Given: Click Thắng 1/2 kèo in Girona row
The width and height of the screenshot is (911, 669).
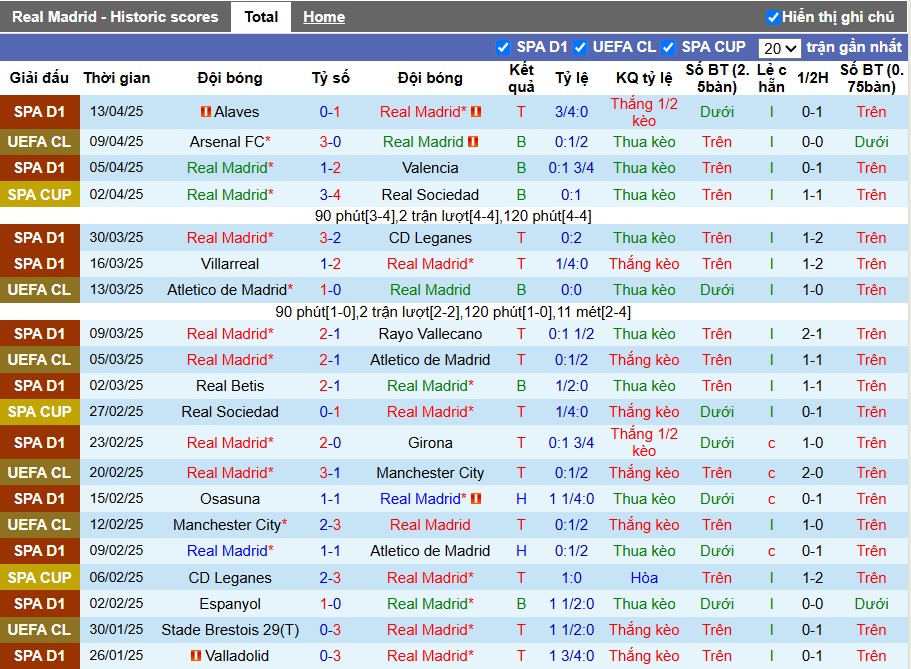Looking at the screenshot, I should 644,442.
